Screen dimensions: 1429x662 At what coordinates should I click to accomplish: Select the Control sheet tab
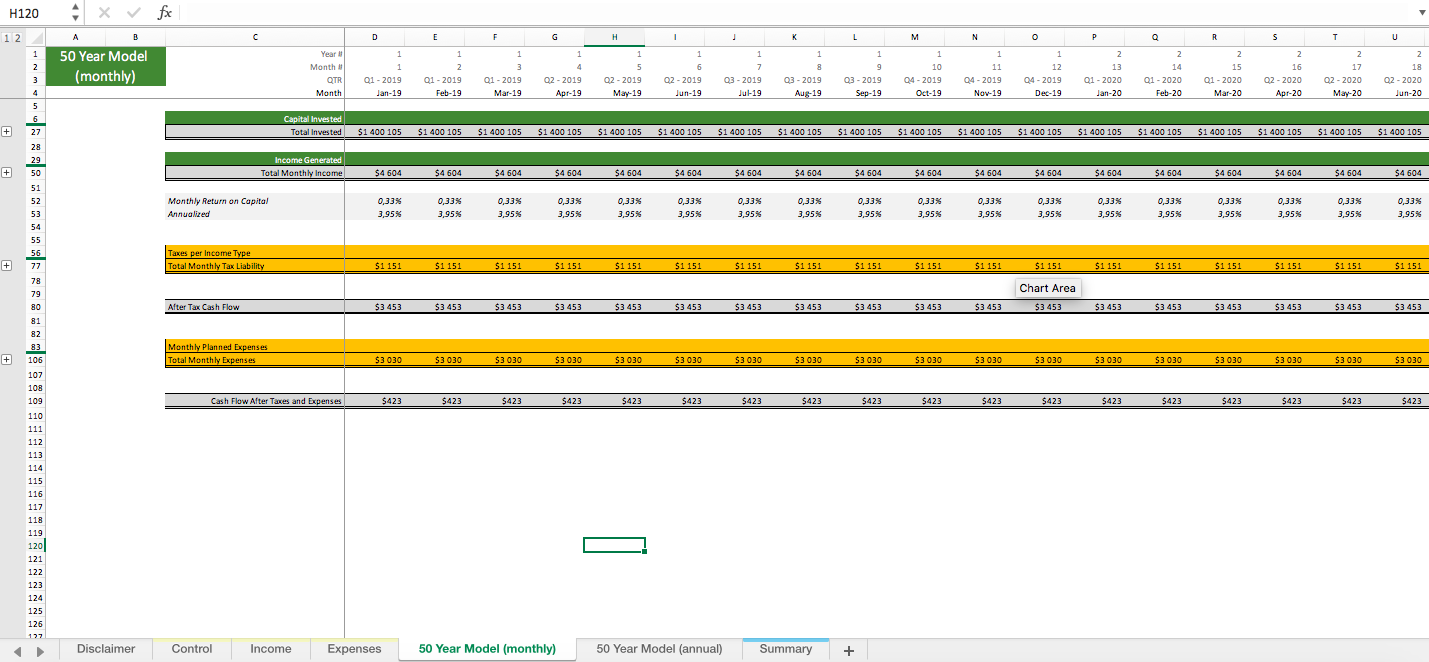point(190,649)
